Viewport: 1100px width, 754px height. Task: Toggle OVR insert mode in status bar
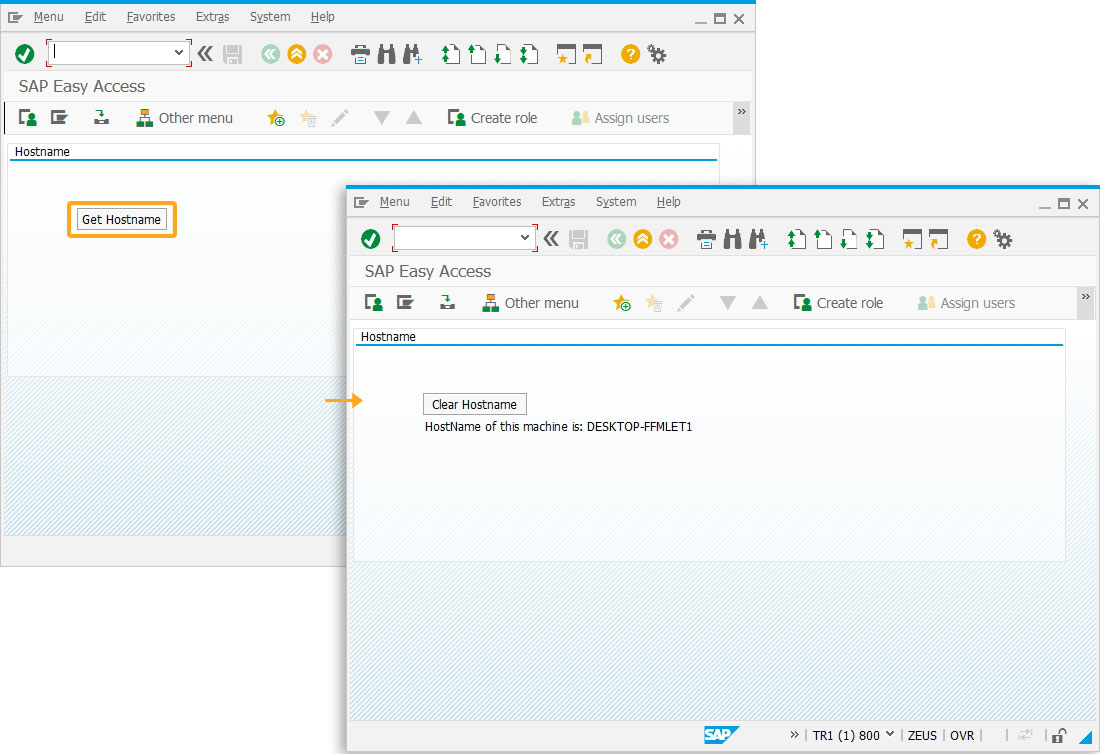click(x=962, y=735)
